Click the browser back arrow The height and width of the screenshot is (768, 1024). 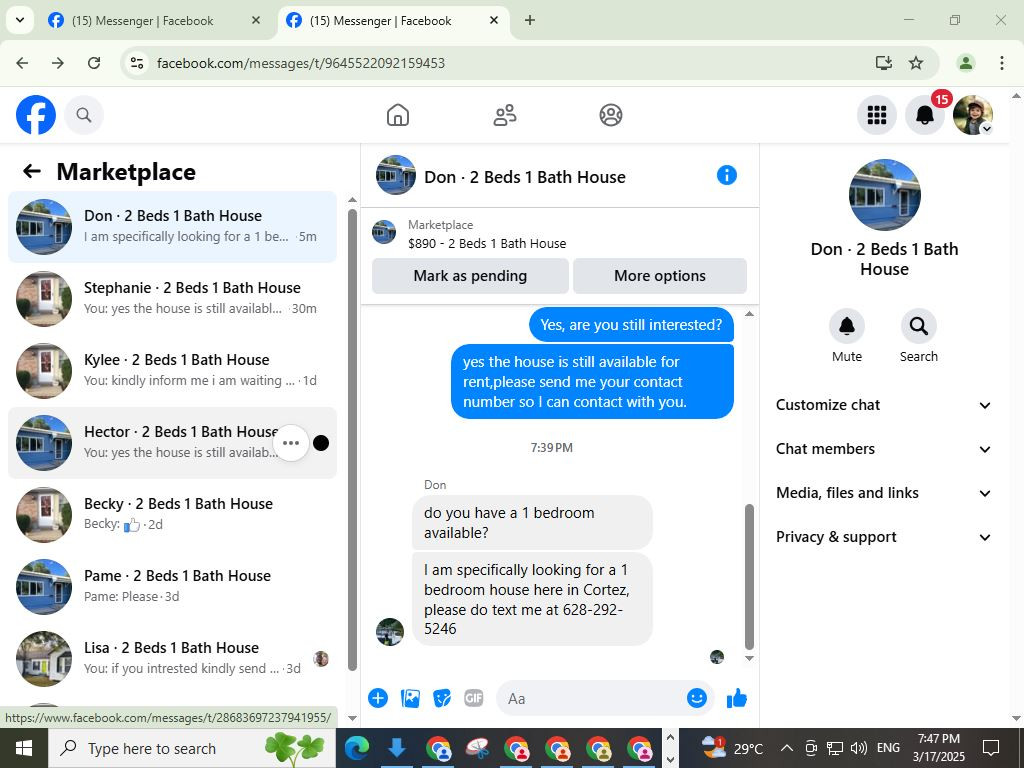[22, 63]
